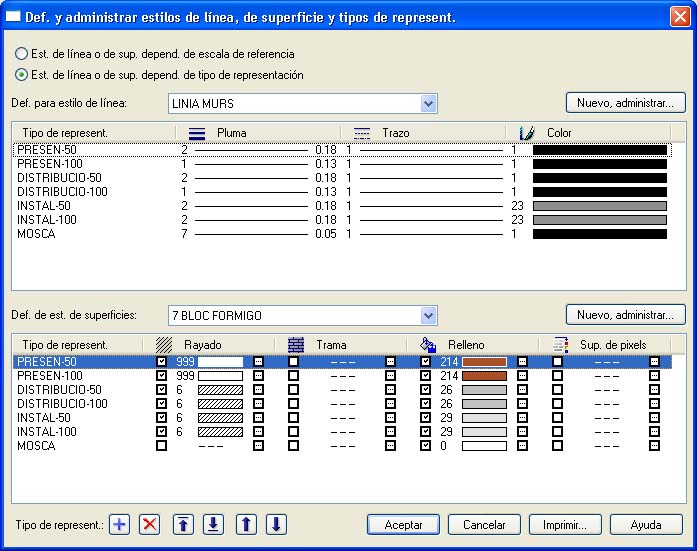The height and width of the screenshot is (551, 697).
Task: Open pixel surface options for PRESEN-100 row
Action: coord(654,376)
